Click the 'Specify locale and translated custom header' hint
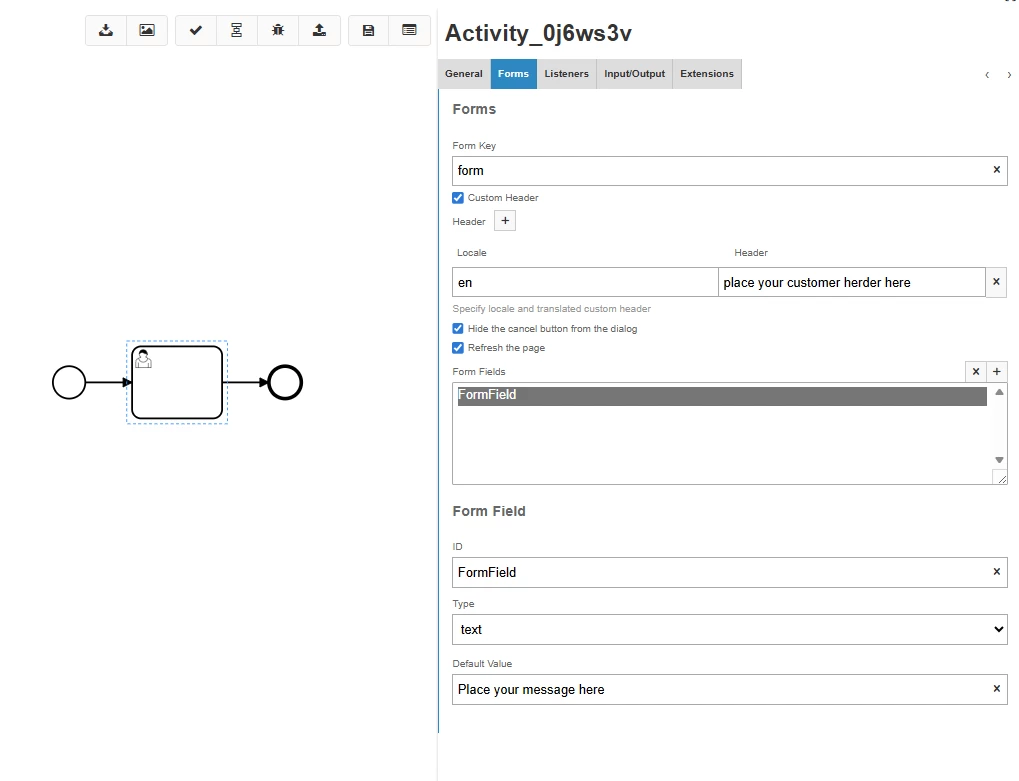Screen dimensions: 1019x781 coord(552,309)
